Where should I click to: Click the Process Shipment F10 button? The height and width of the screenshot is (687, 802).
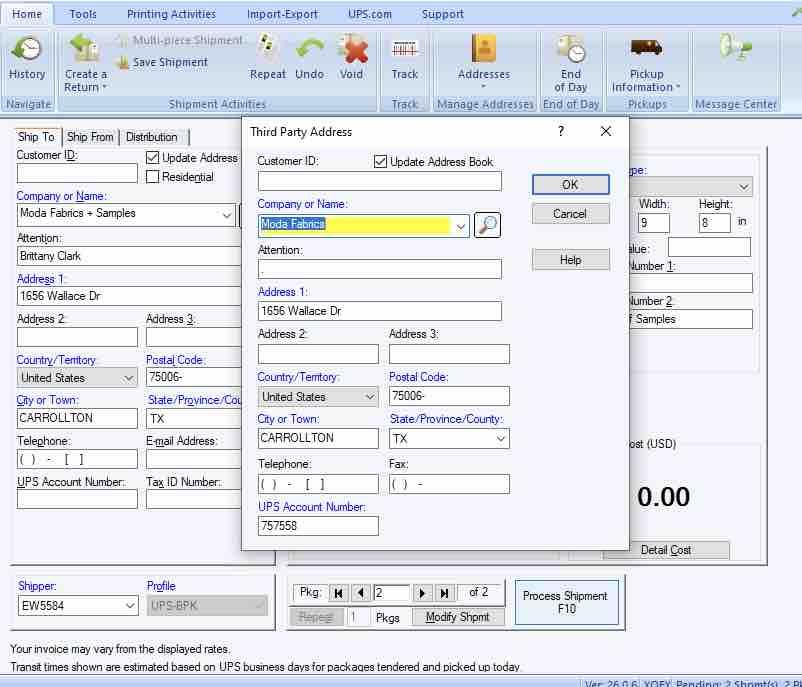click(x=565, y=602)
